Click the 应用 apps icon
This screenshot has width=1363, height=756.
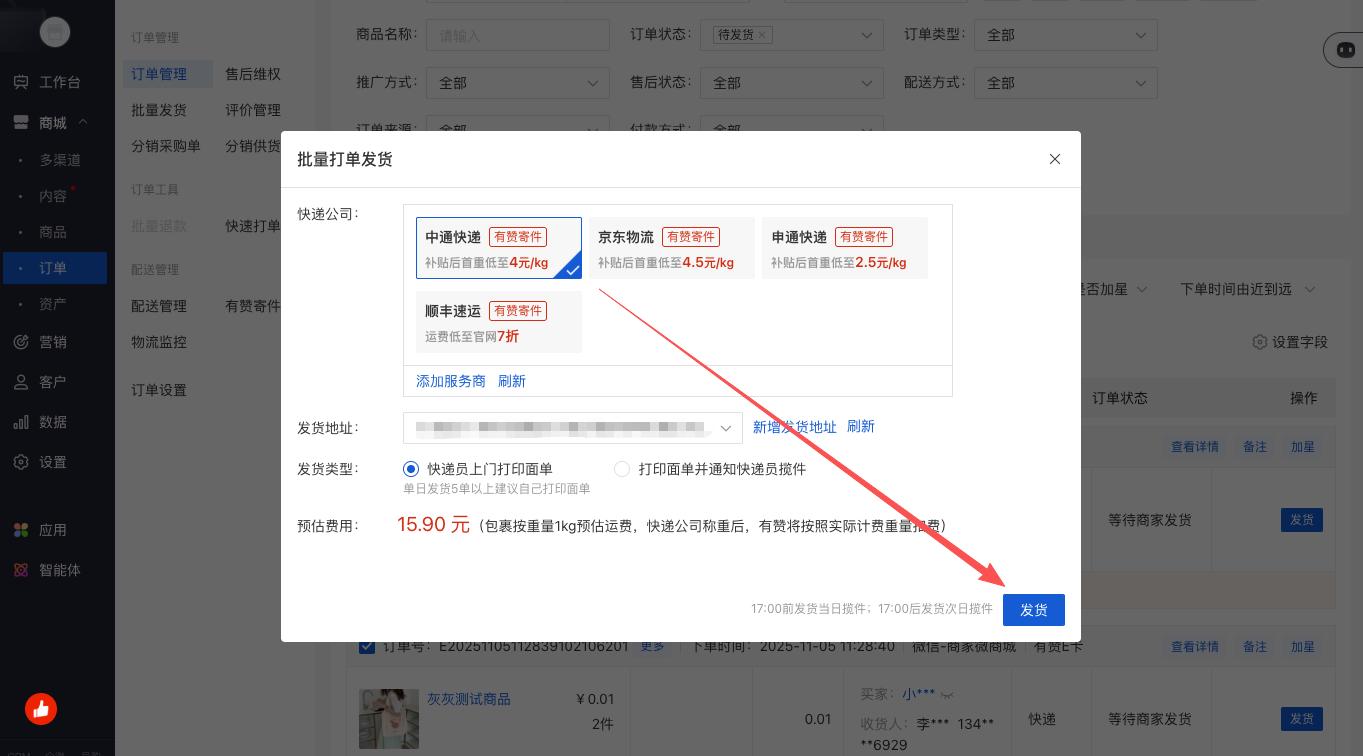[x=21, y=530]
